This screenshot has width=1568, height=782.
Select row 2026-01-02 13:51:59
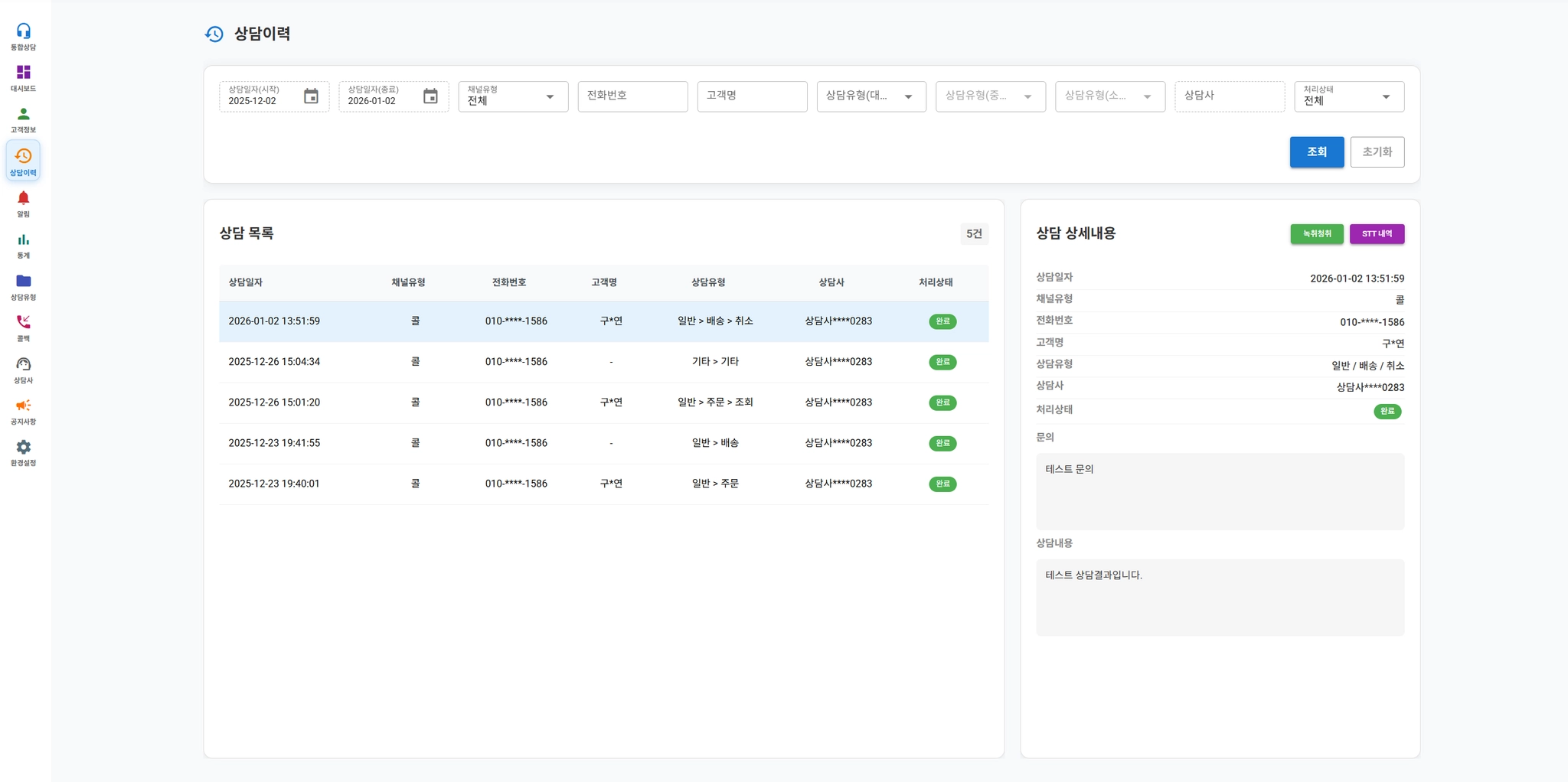coord(603,321)
